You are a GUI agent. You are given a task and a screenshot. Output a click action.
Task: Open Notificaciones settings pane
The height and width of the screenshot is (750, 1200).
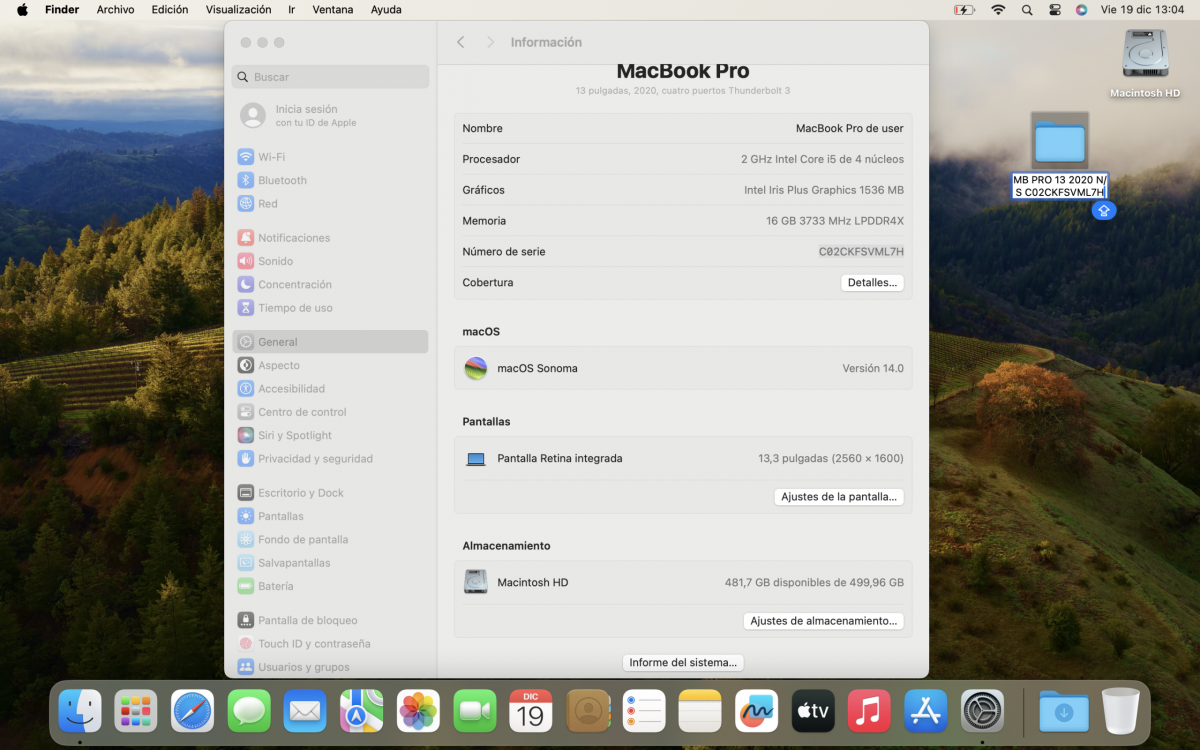[x=293, y=238]
